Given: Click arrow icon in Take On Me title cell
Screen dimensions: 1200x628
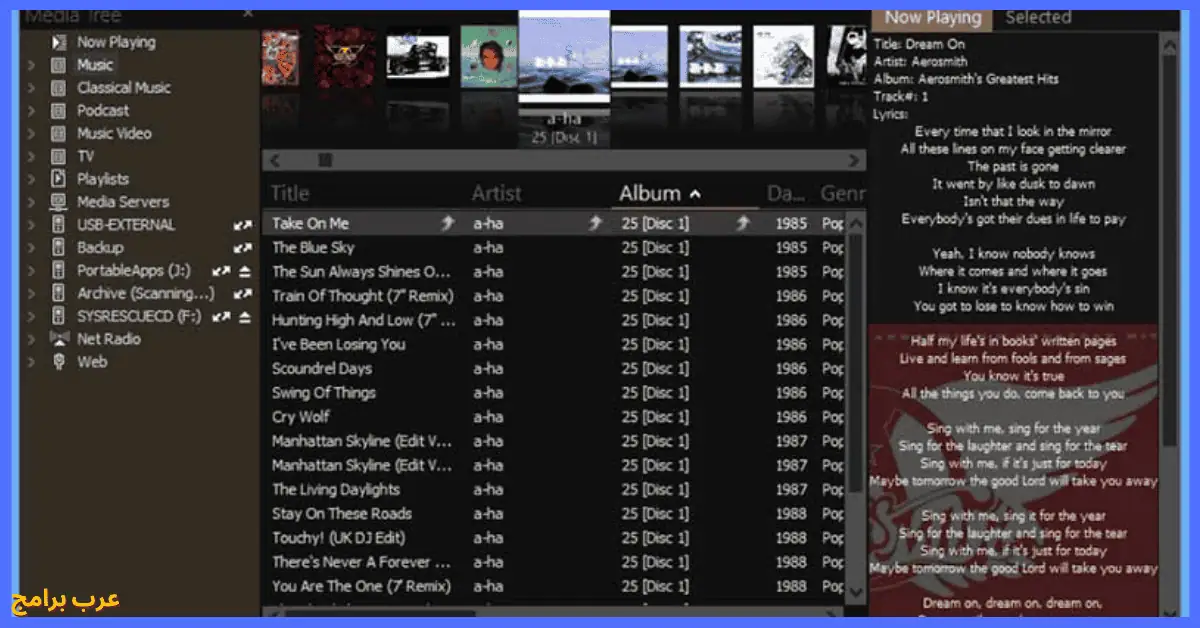Looking at the screenshot, I should pos(448,224).
